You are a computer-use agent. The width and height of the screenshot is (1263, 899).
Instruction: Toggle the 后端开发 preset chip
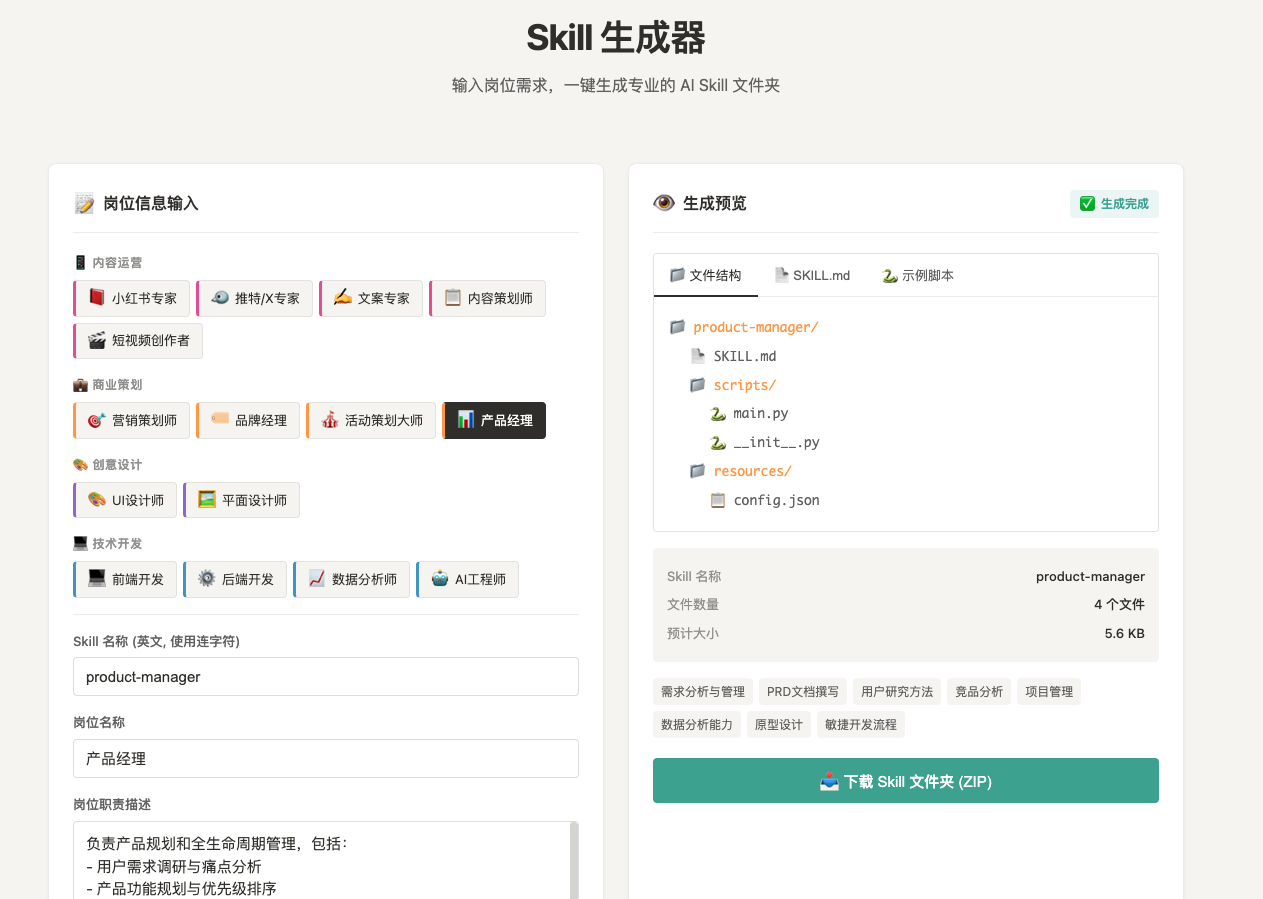(x=236, y=579)
